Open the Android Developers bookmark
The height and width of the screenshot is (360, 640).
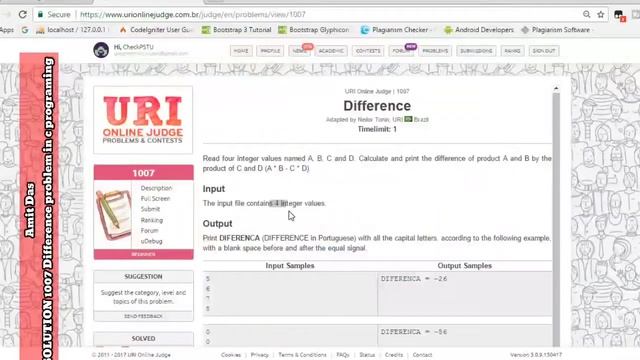tap(478, 30)
